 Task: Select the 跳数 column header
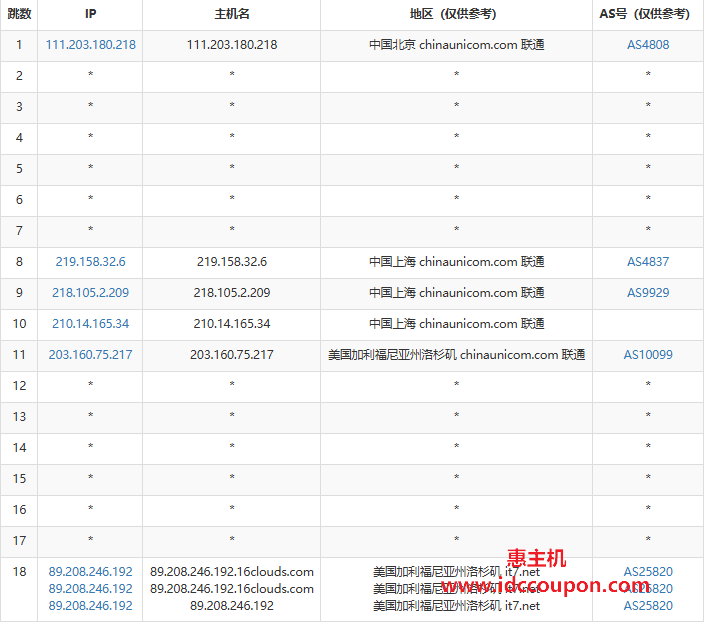[19, 14]
